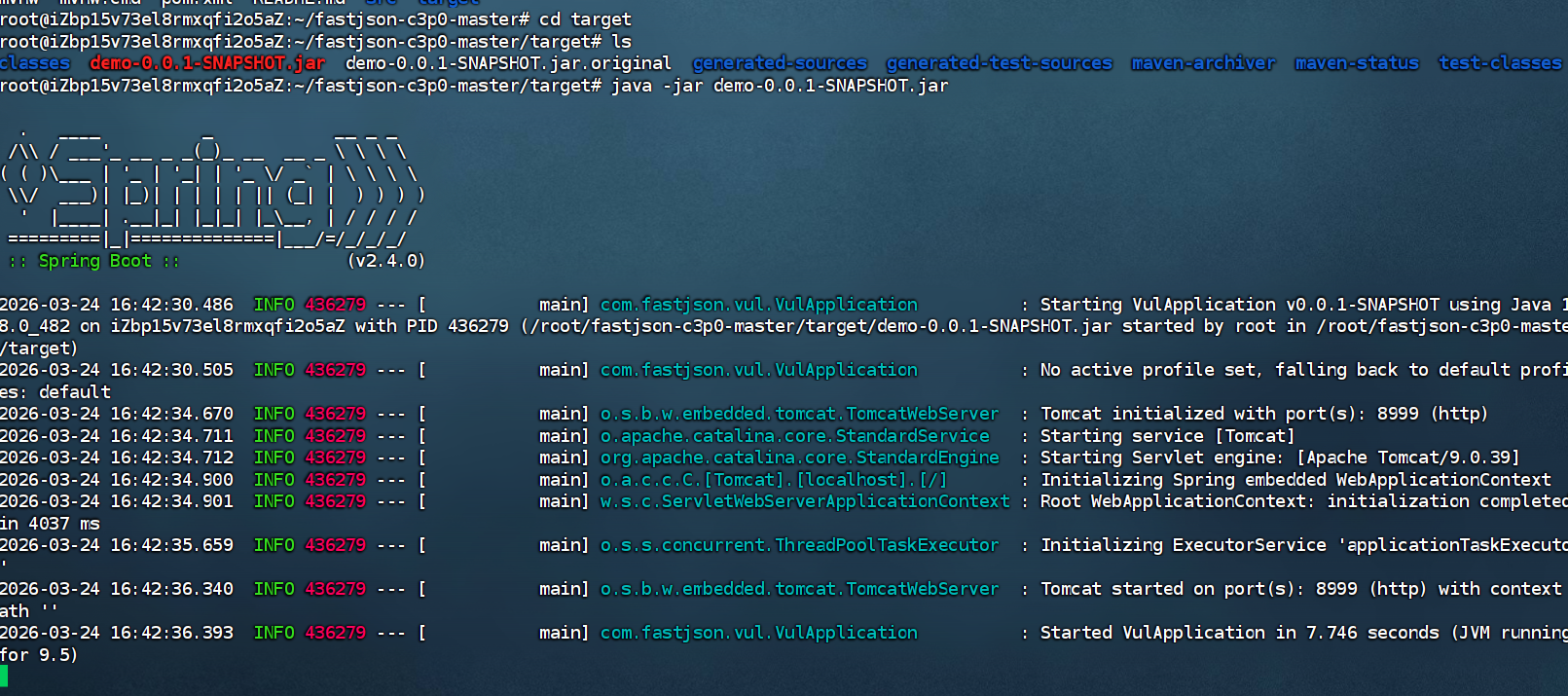Click 'o.s.s.concurrent.ThreadPoolTaskExecutor' logger name

pos(799,545)
